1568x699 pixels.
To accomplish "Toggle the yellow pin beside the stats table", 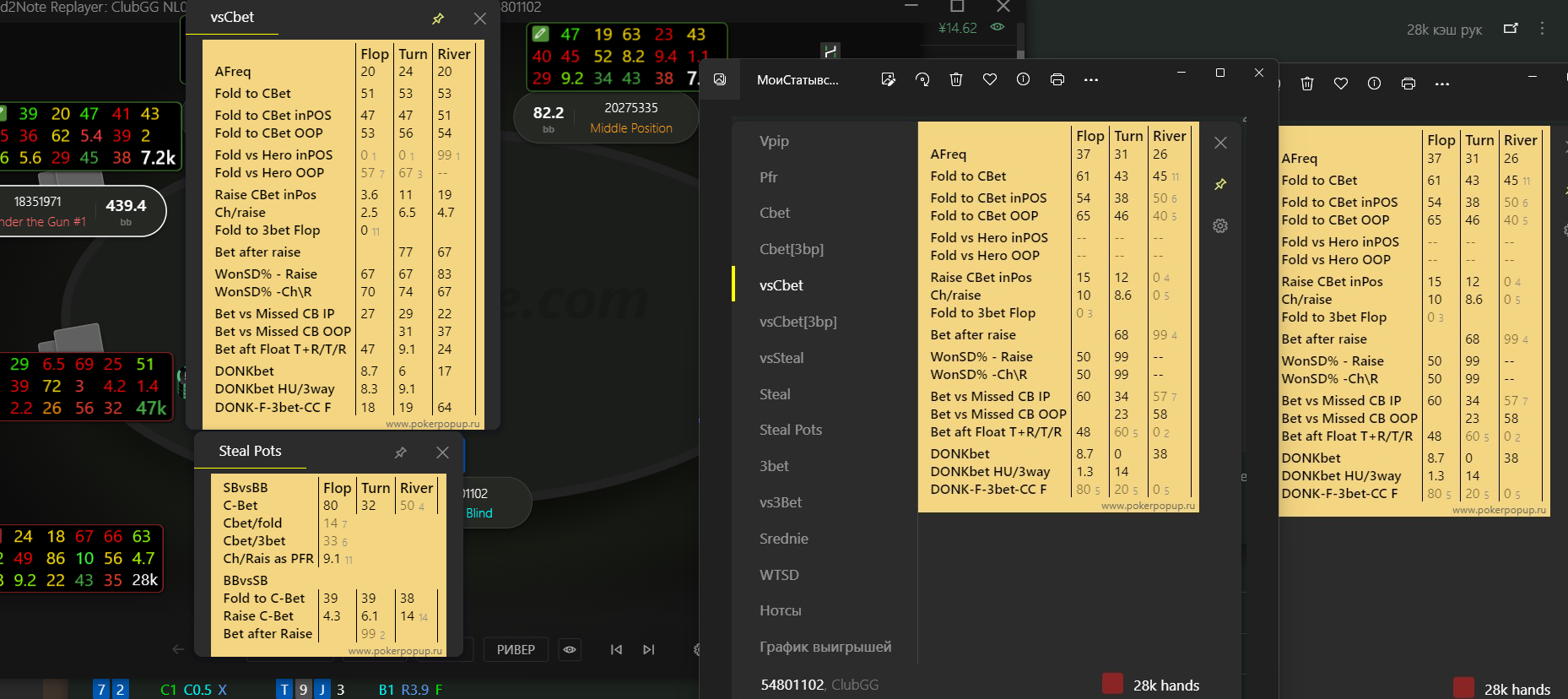I will [1220, 184].
